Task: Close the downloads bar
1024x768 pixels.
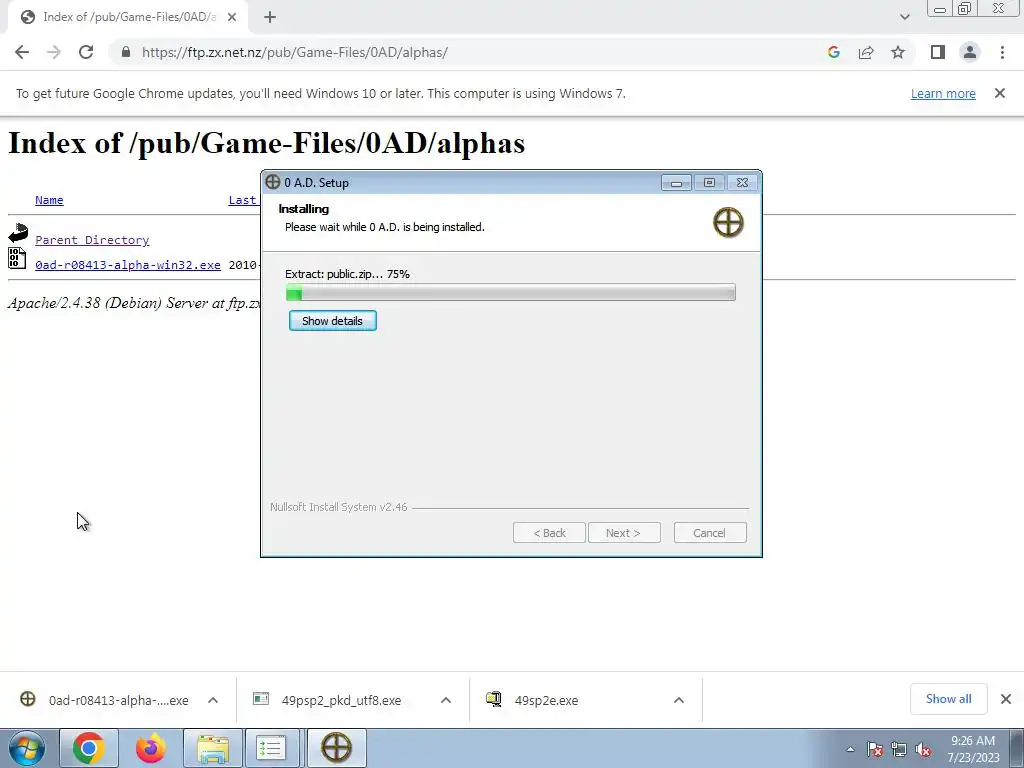Action: pos(1006,699)
